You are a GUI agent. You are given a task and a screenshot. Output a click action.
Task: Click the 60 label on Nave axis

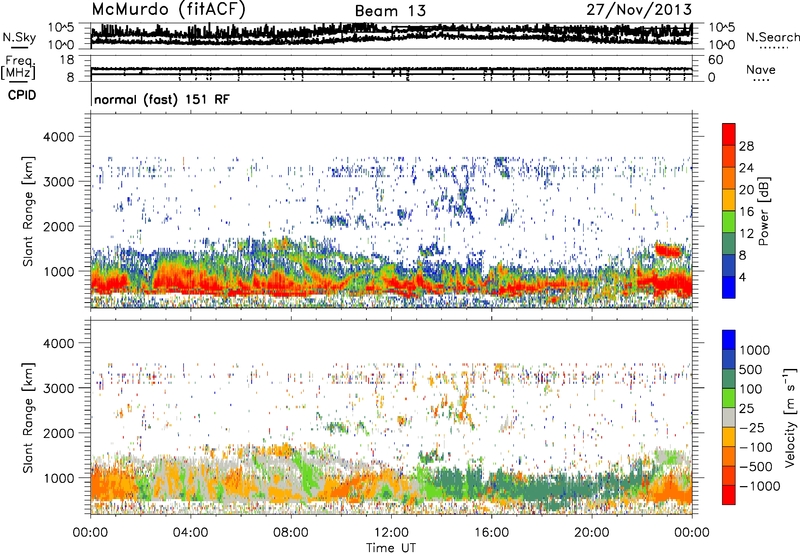[716, 60]
